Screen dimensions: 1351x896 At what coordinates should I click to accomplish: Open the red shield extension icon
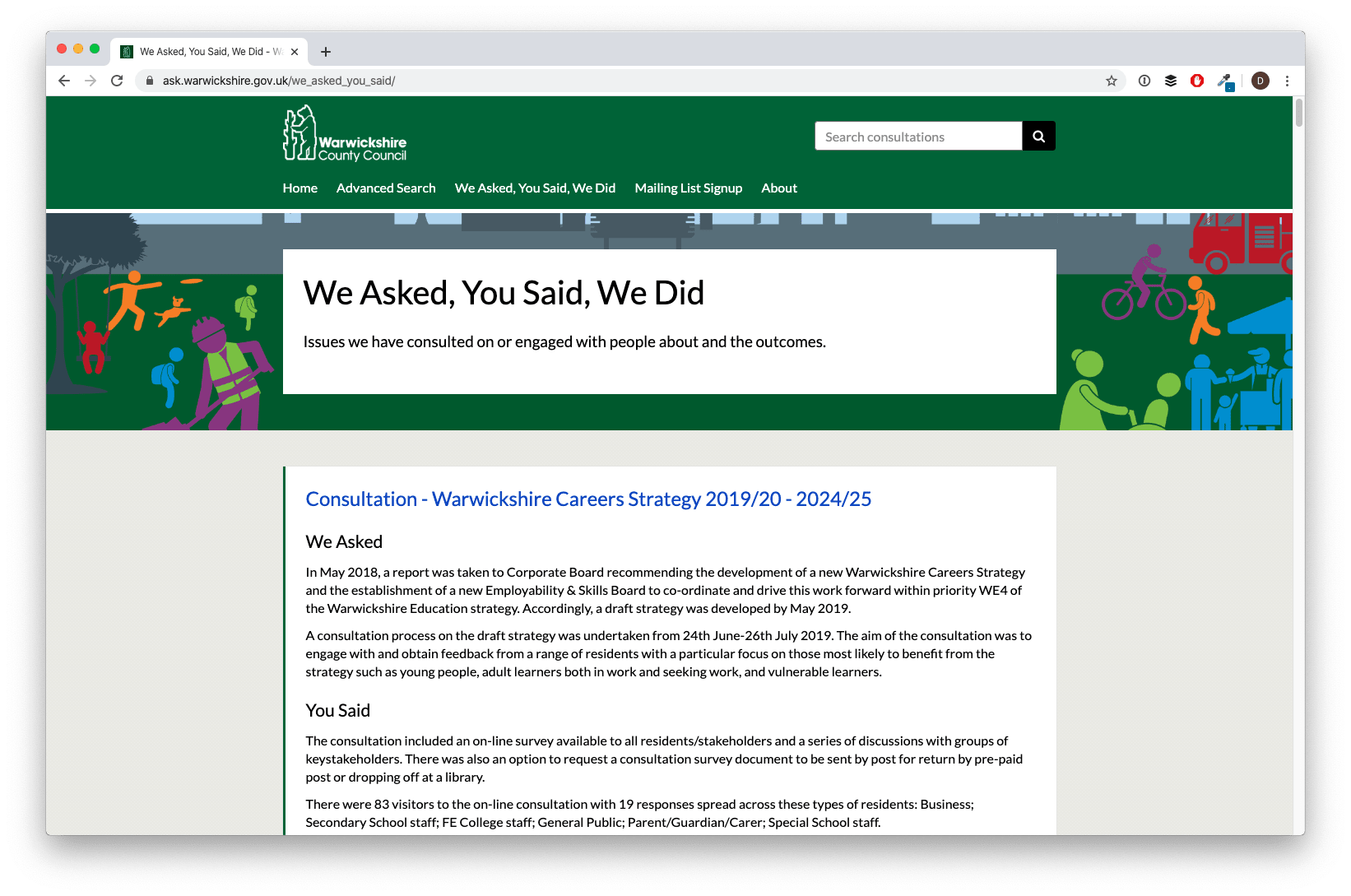coord(1197,81)
